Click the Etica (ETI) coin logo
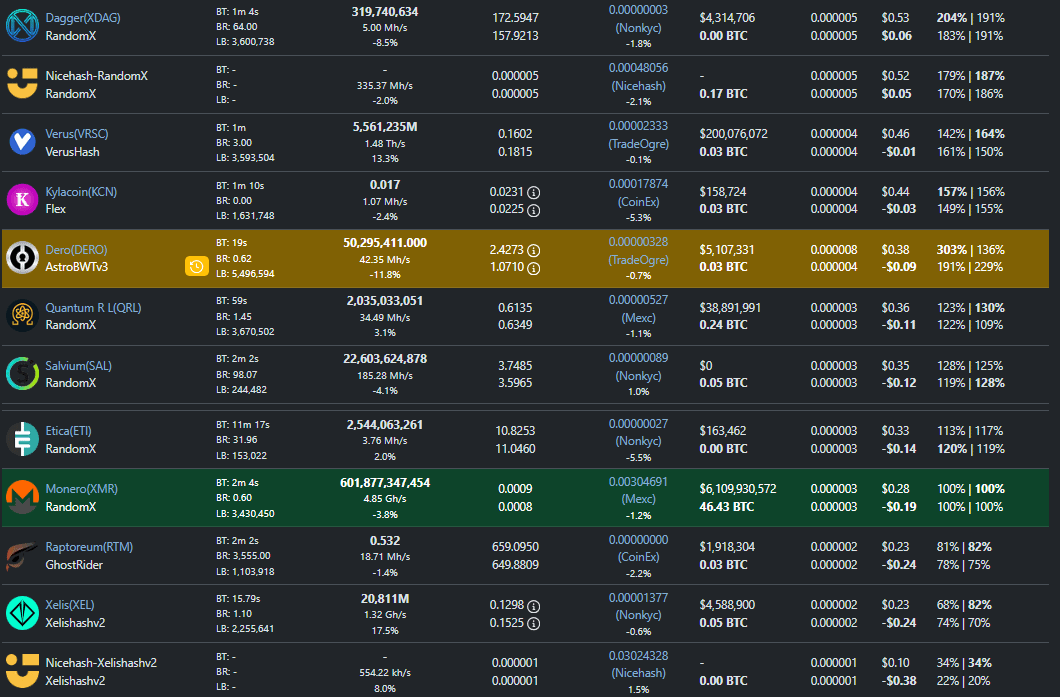Viewport: 1060px width, 697px height. coord(21,439)
